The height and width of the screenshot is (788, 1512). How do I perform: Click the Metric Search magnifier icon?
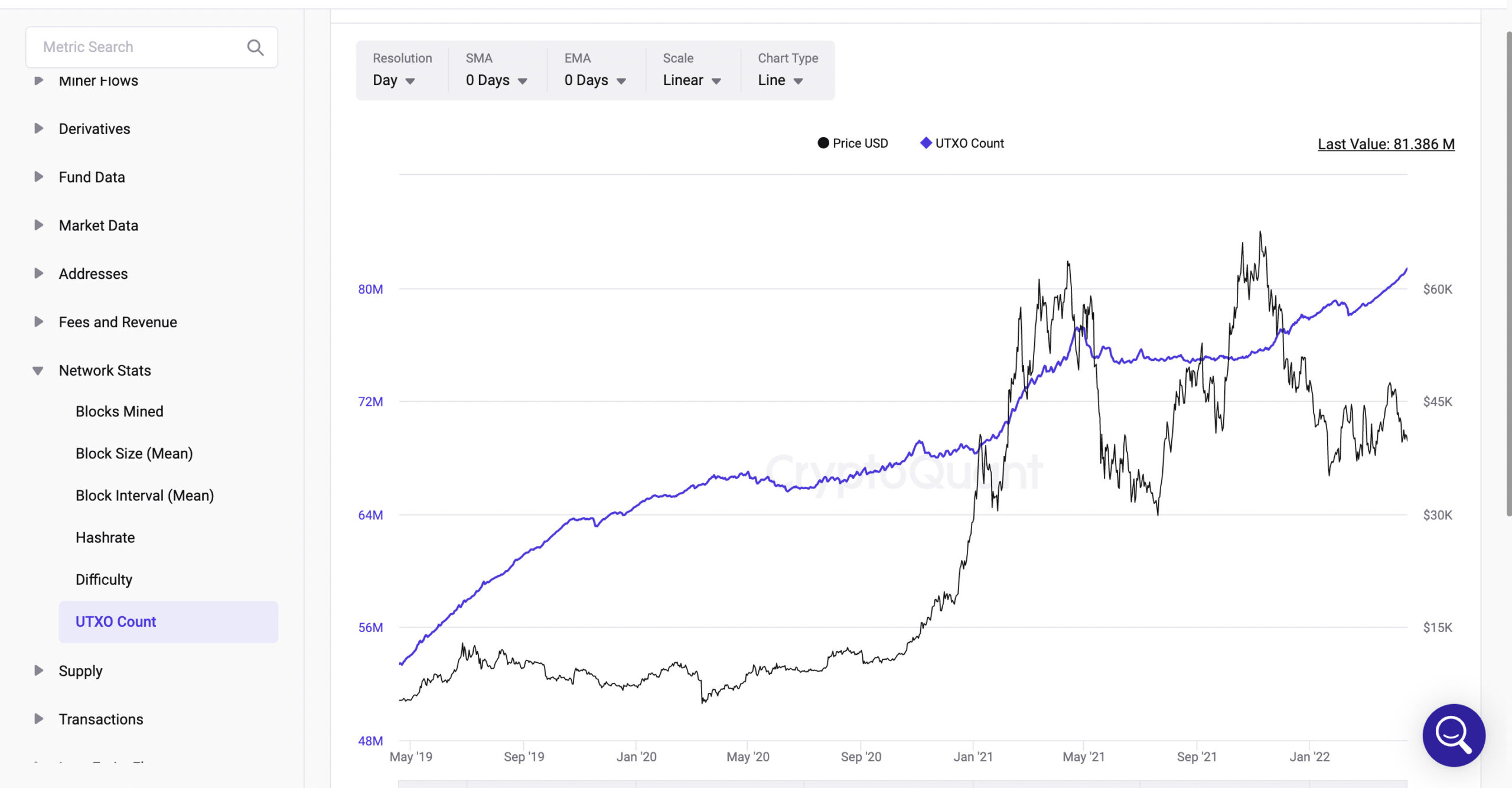tap(255, 47)
